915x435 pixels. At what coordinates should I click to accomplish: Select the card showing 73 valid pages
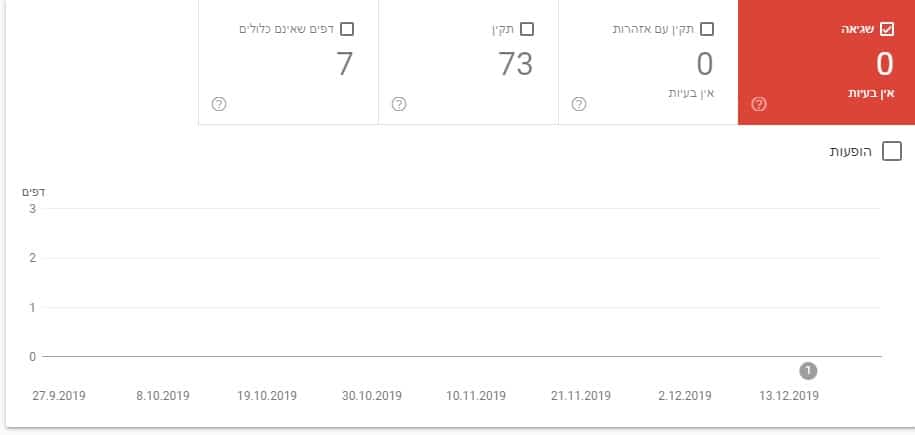[469, 62]
